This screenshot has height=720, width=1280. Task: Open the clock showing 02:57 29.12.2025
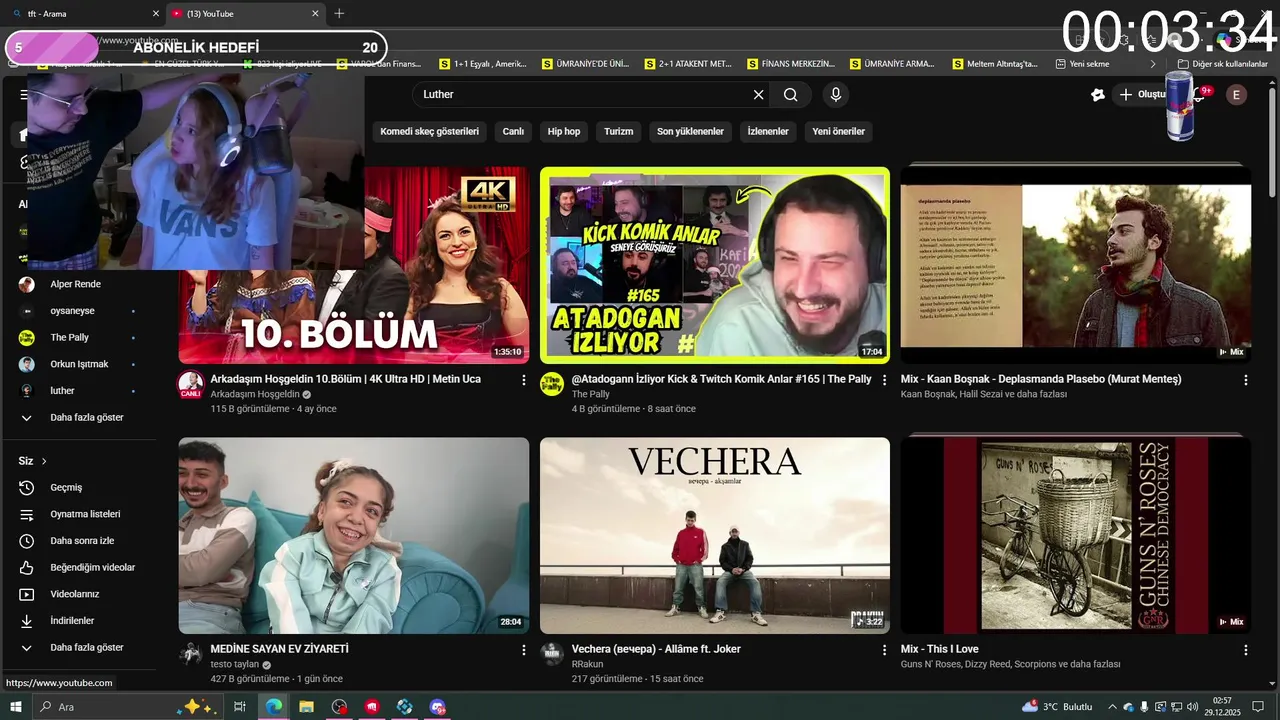pyautogui.click(x=1222, y=707)
